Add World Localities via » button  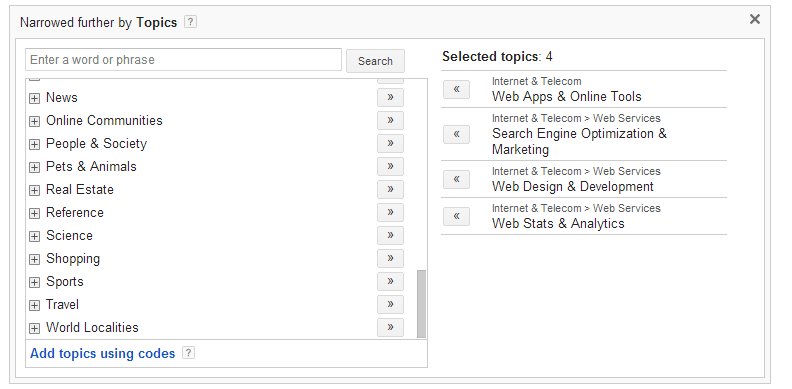pos(390,327)
